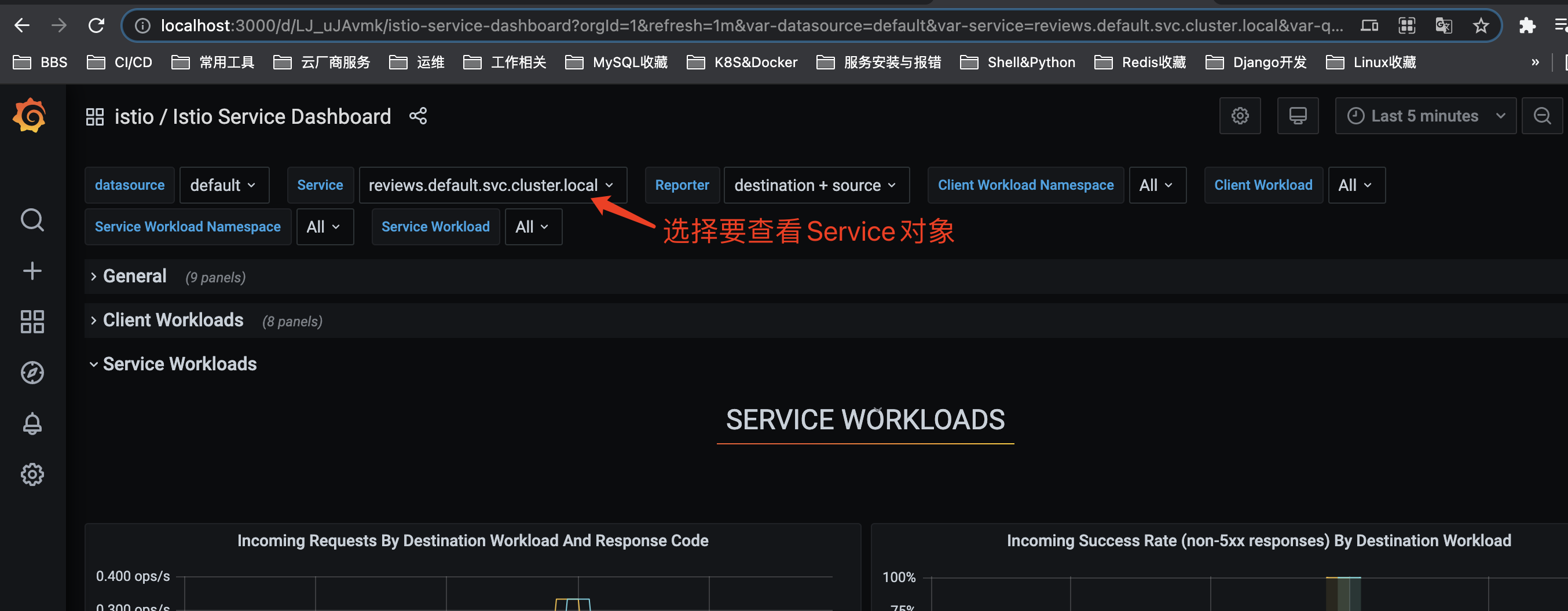1568x611 pixels.
Task: Click the QR code icon in address bar
Action: pos(1406,25)
